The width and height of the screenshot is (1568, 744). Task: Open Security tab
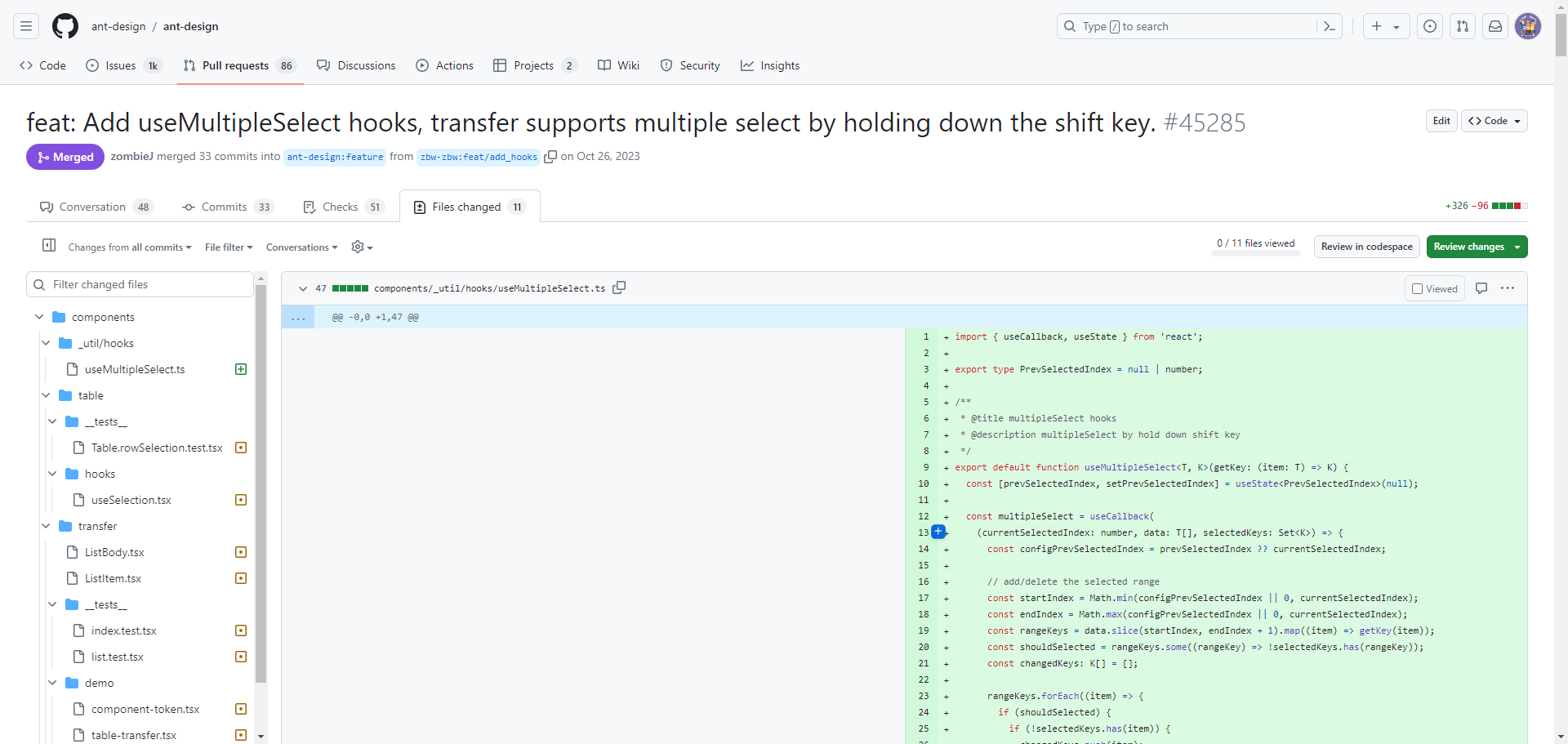(x=690, y=65)
